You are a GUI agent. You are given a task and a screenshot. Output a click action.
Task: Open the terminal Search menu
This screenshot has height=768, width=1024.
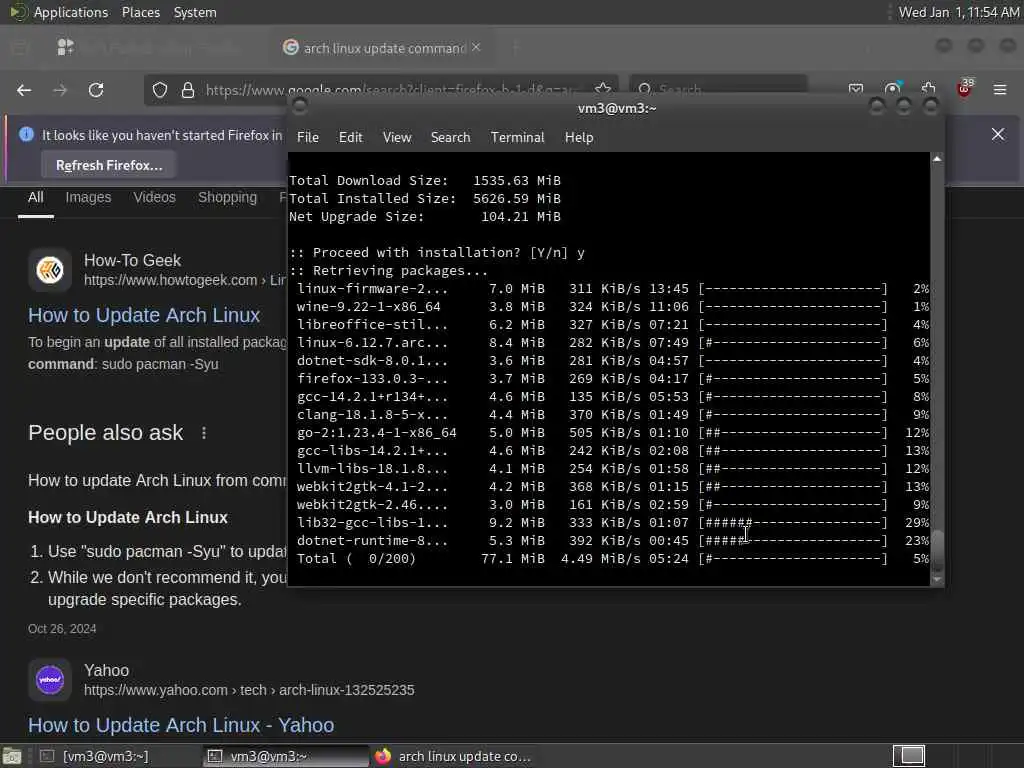pos(451,137)
